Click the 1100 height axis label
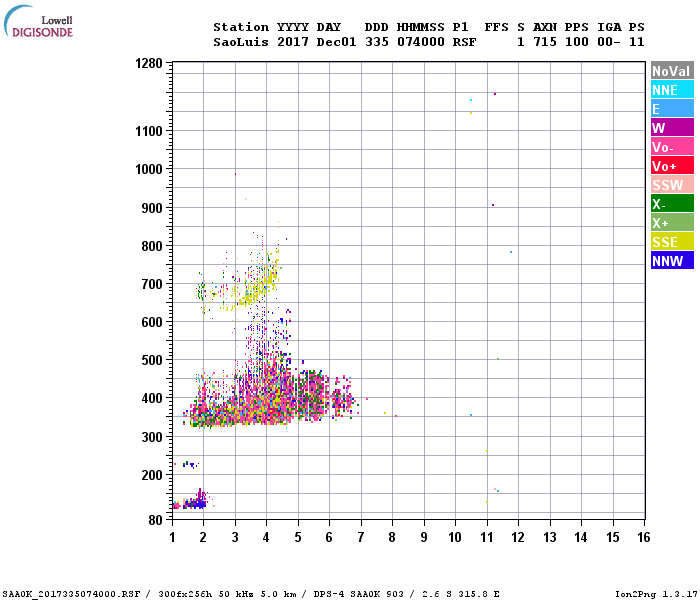700x600 pixels. [x=149, y=131]
